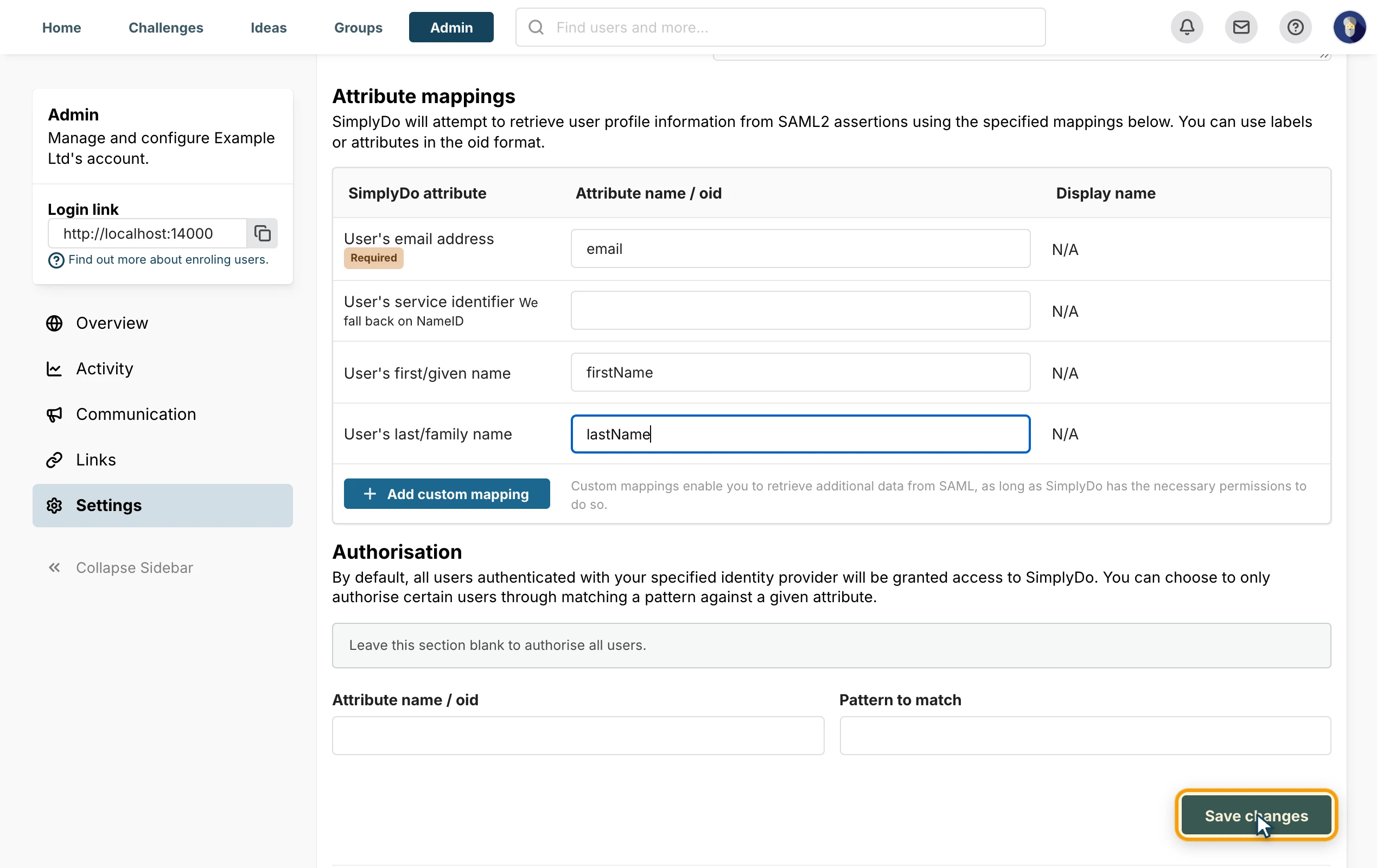This screenshot has height=868, width=1389.
Task: Open the Groups tab
Action: pyautogui.click(x=358, y=27)
